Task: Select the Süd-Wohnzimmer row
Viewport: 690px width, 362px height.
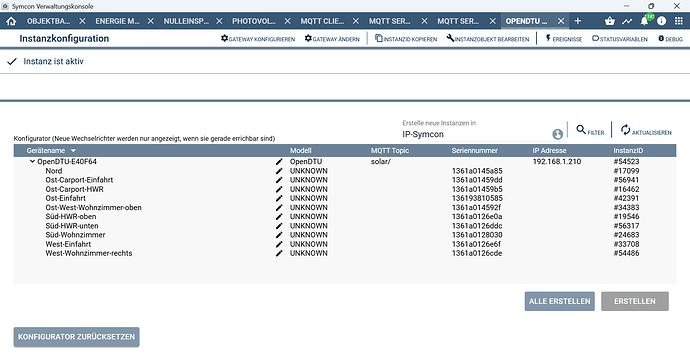Action: click(x=345, y=235)
